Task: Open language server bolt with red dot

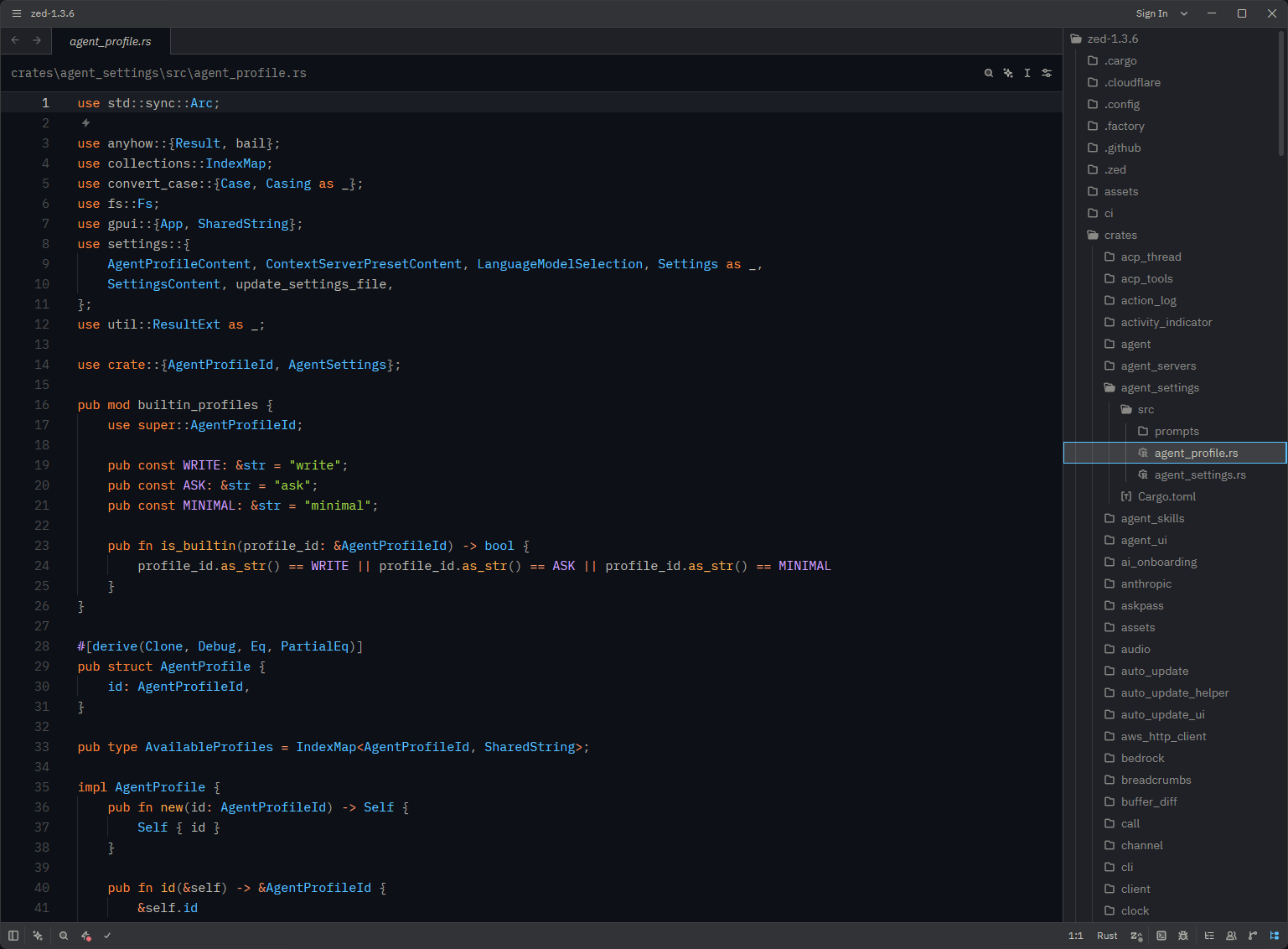Action: click(x=85, y=936)
